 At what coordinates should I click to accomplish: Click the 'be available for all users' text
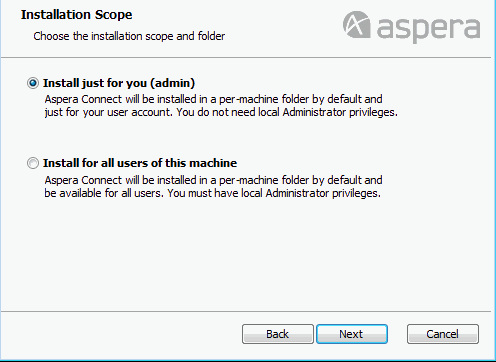click(x=104, y=193)
